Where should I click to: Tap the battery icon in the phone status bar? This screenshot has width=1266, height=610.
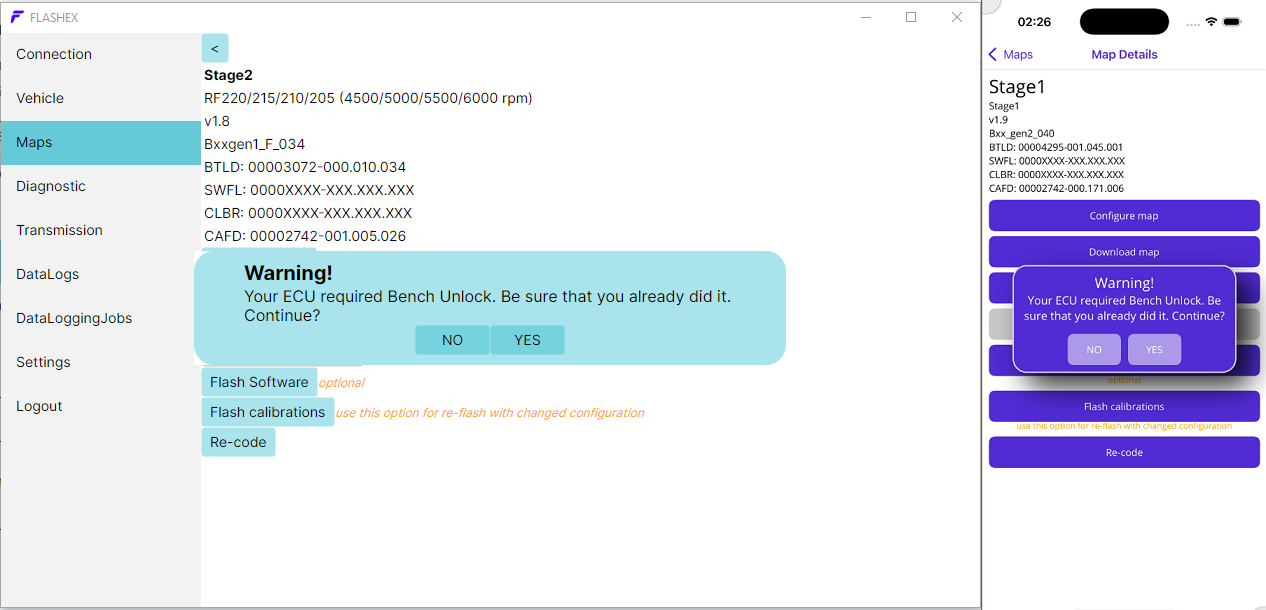[x=1232, y=22]
